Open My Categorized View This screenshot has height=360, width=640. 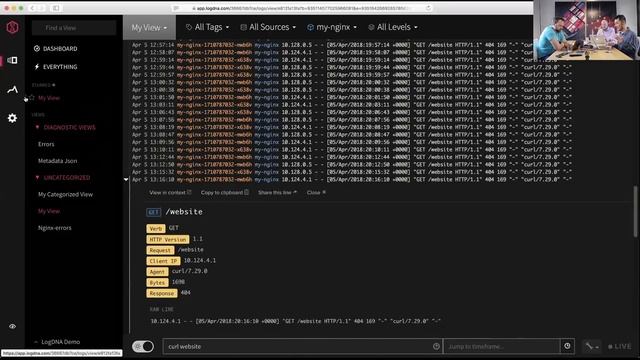[65, 194]
